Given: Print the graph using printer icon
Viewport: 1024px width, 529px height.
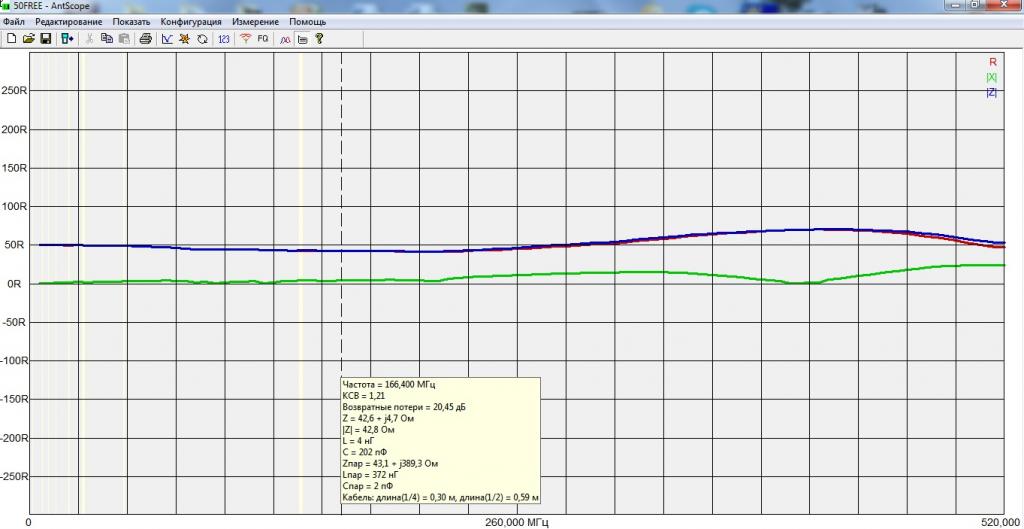Looking at the screenshot, I should coord(146,39).
